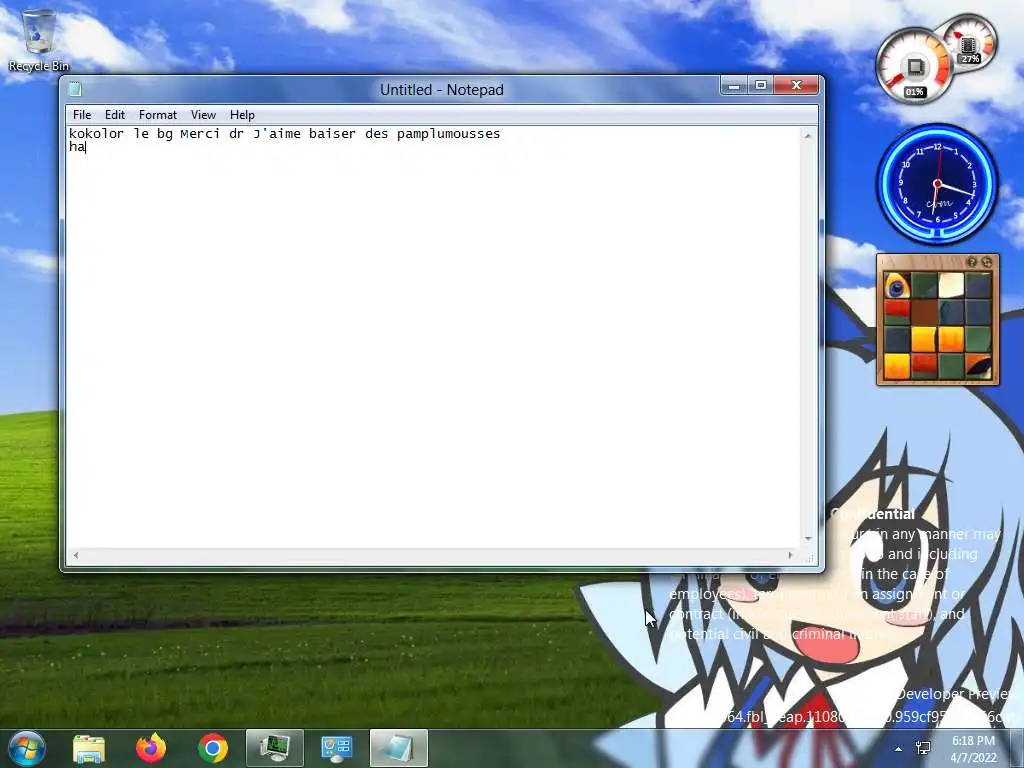Open the Edit menu in Notepad
1024x768 pixels.
114,115
